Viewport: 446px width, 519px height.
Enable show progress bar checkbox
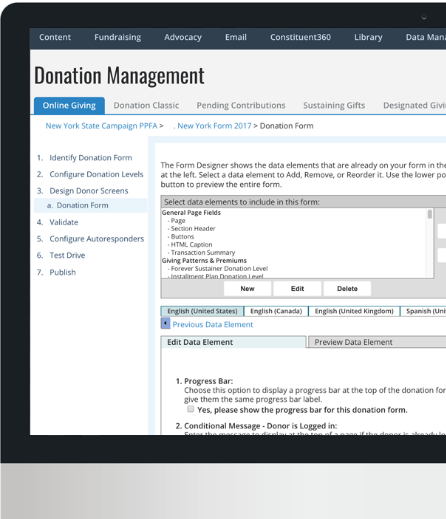click(190, 409)
